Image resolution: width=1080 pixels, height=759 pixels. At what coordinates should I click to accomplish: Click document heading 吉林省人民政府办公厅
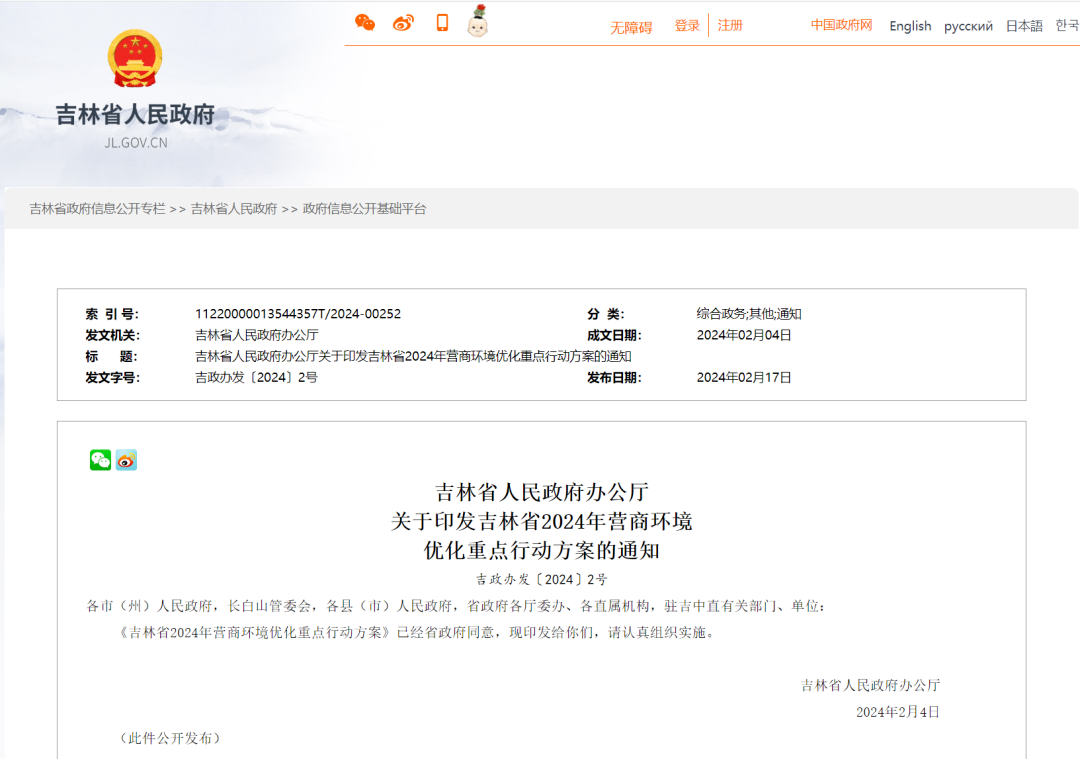click(x=541, y=492)
